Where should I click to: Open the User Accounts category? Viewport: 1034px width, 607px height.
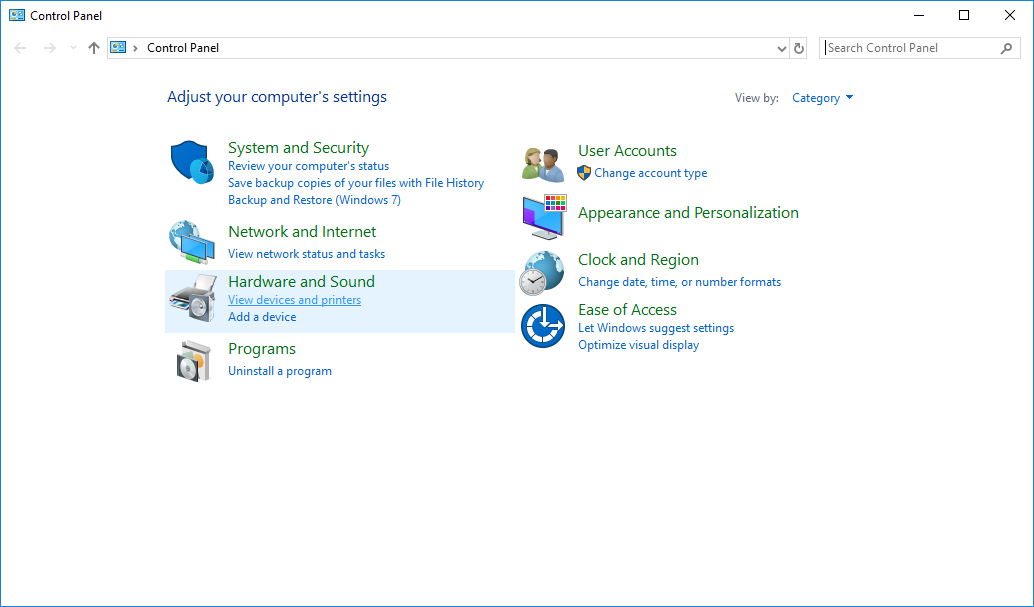coord(627,151)
